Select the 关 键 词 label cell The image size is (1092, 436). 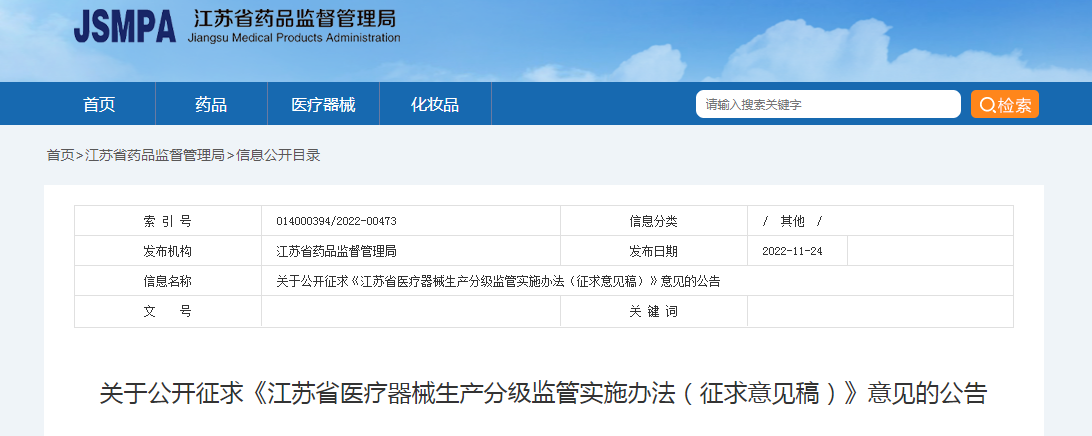654,311
